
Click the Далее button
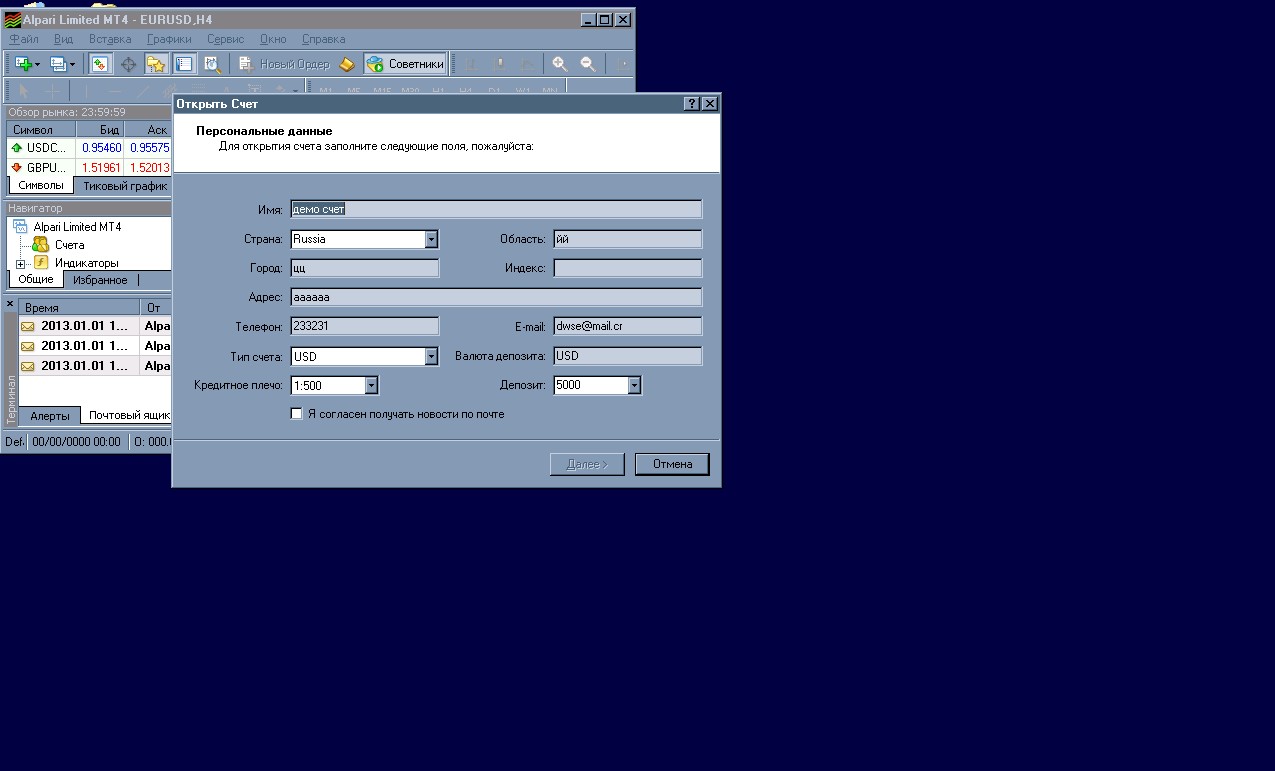pos(587,464)
